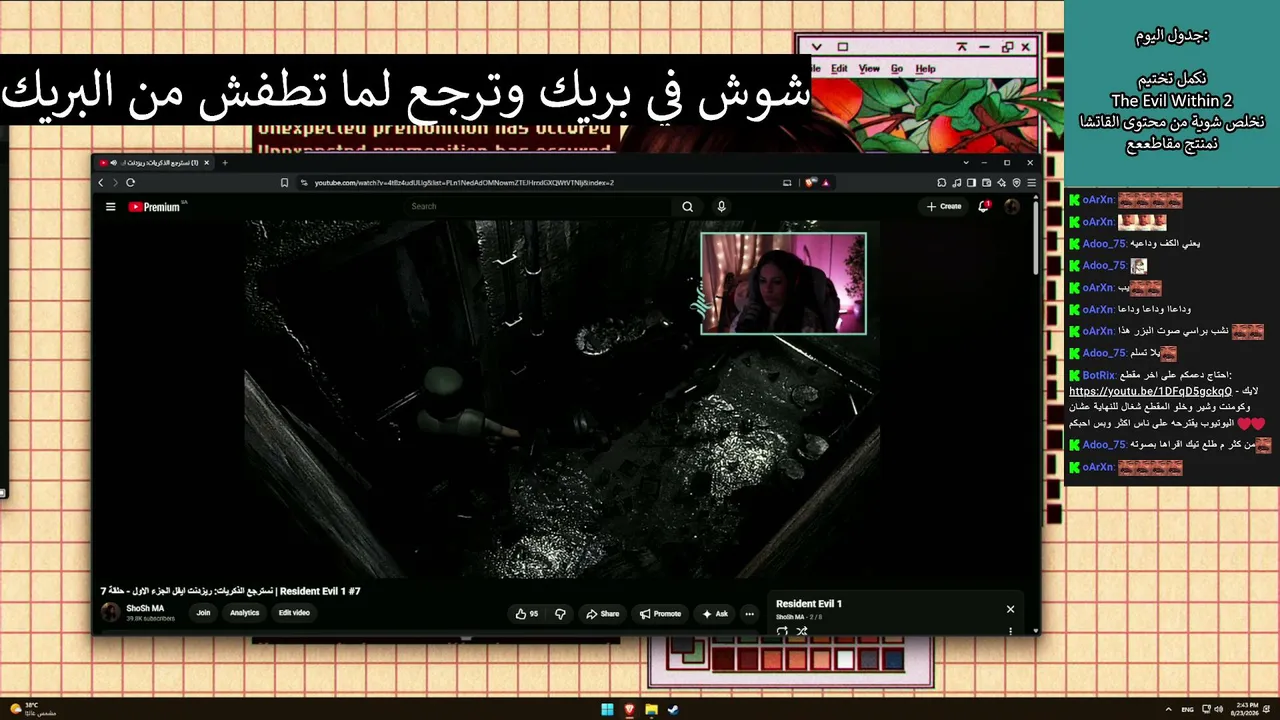Image resolution: width=1280 pixels, height=720 pixels.
Task: Reload the page with the refresh icon
Action: (130, 182)
